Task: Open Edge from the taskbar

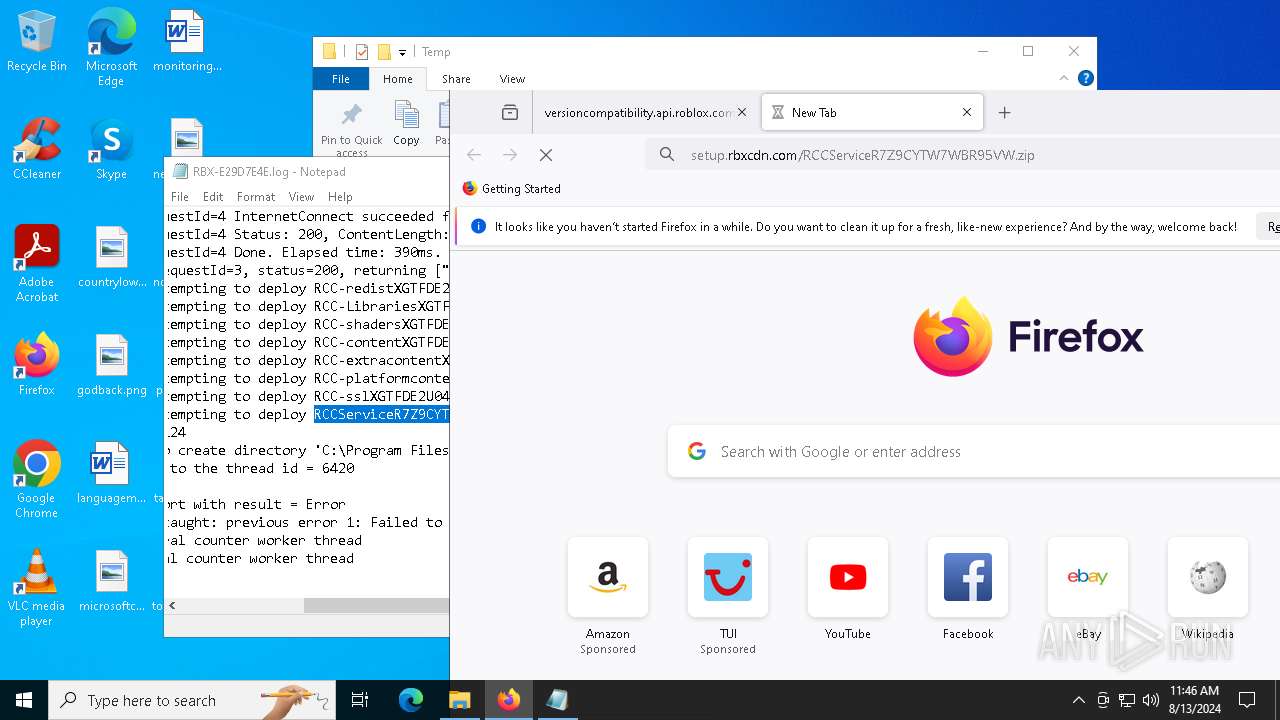Action: (411, 700)
